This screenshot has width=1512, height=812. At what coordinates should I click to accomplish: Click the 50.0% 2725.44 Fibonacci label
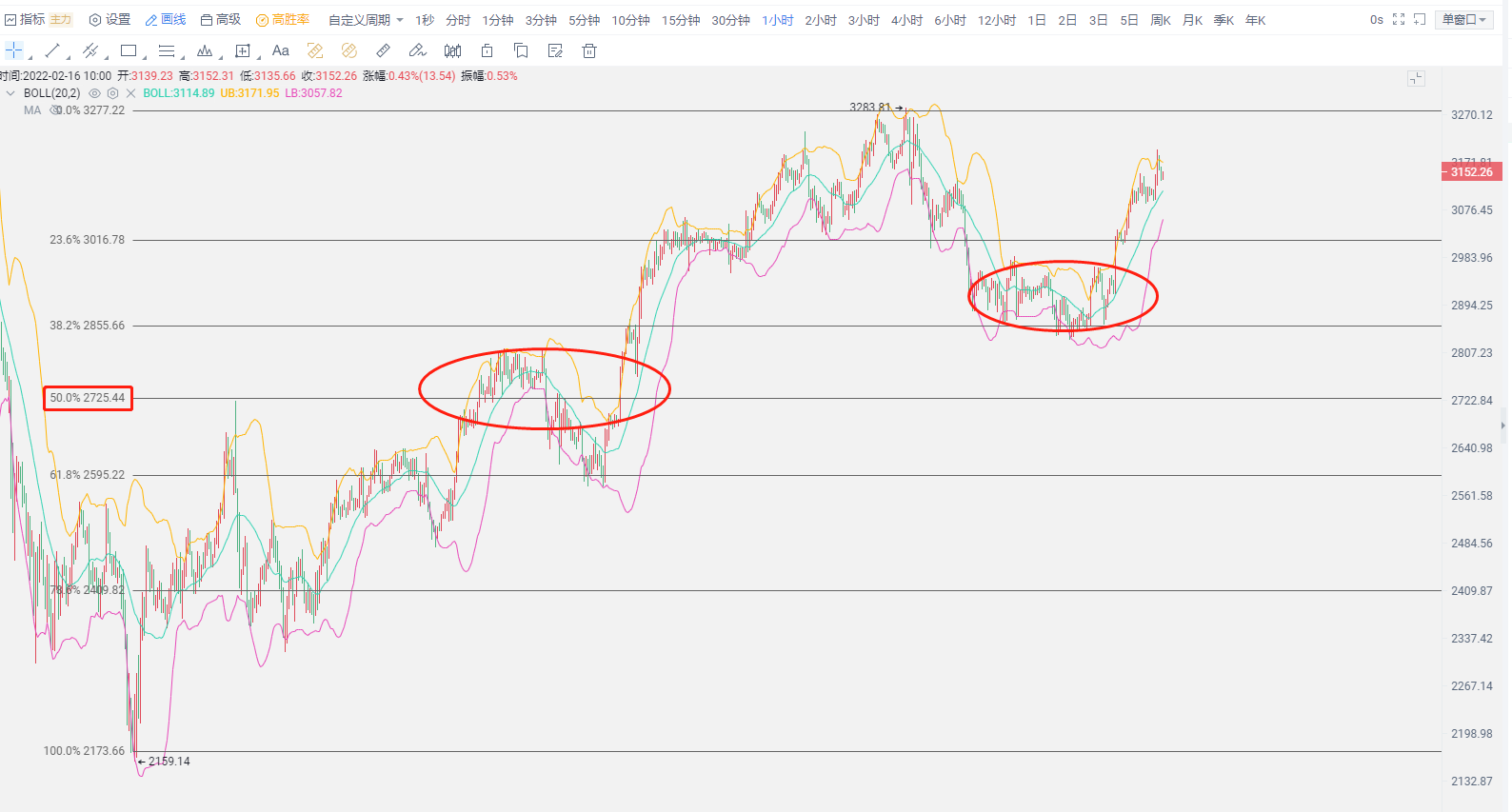click(x=88, y=398)
